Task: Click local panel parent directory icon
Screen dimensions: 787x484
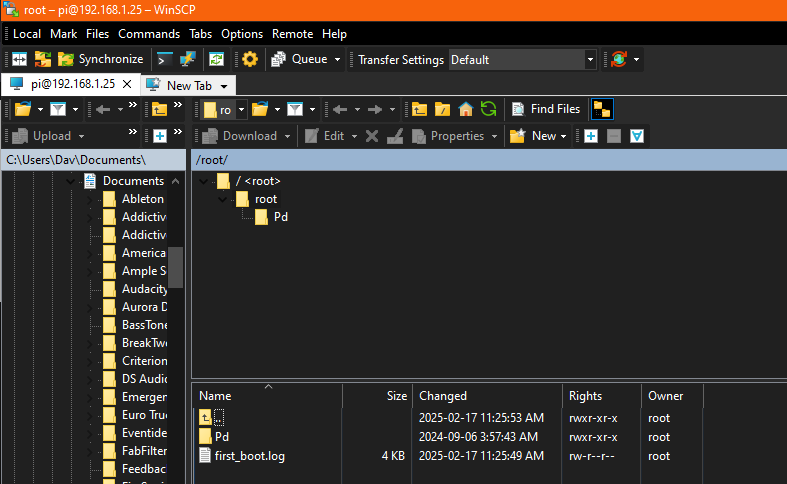Action: 160,109
